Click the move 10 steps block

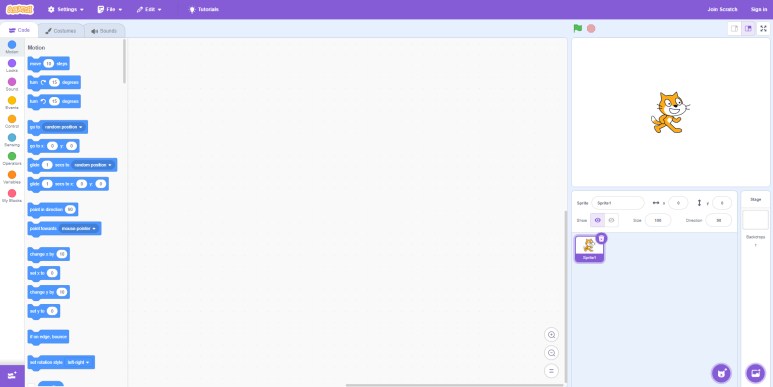[x=48, y=64]
